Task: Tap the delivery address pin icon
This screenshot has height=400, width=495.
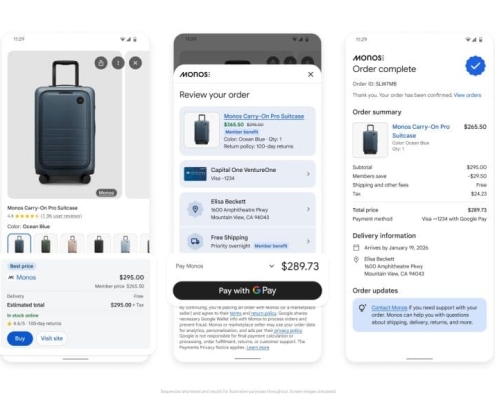Action: [195, 209]
